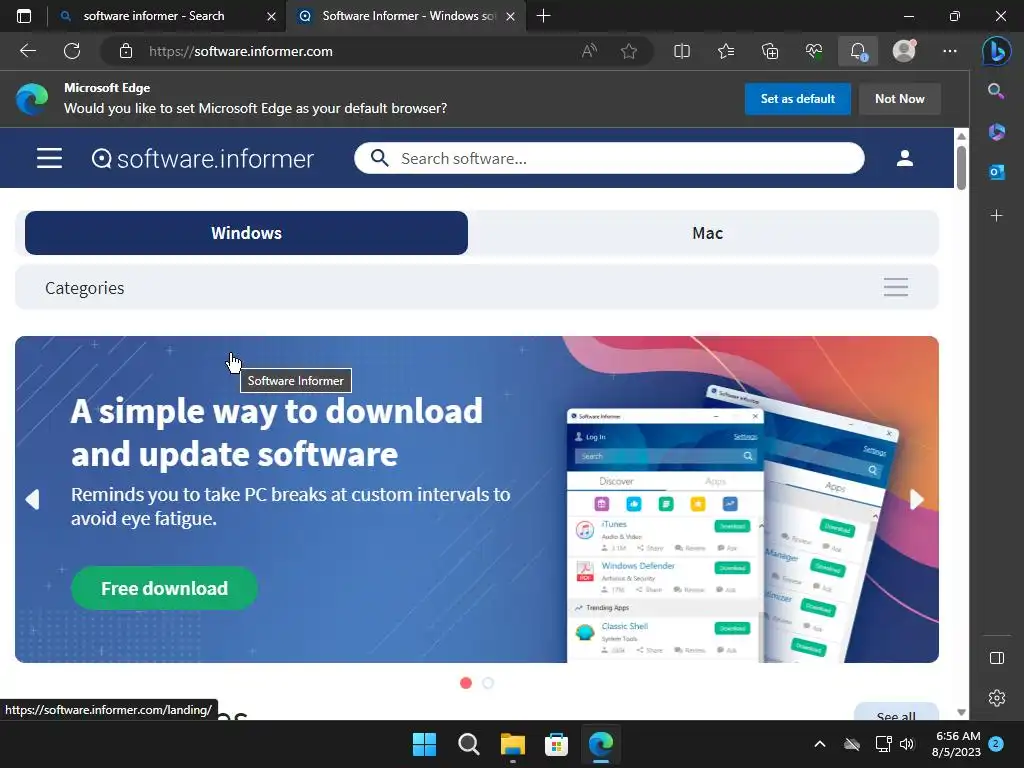Viewport: 1024px width, 768px height.
Task: Click the Categories label
Action: pyautogui.click(x=84, y=288)
